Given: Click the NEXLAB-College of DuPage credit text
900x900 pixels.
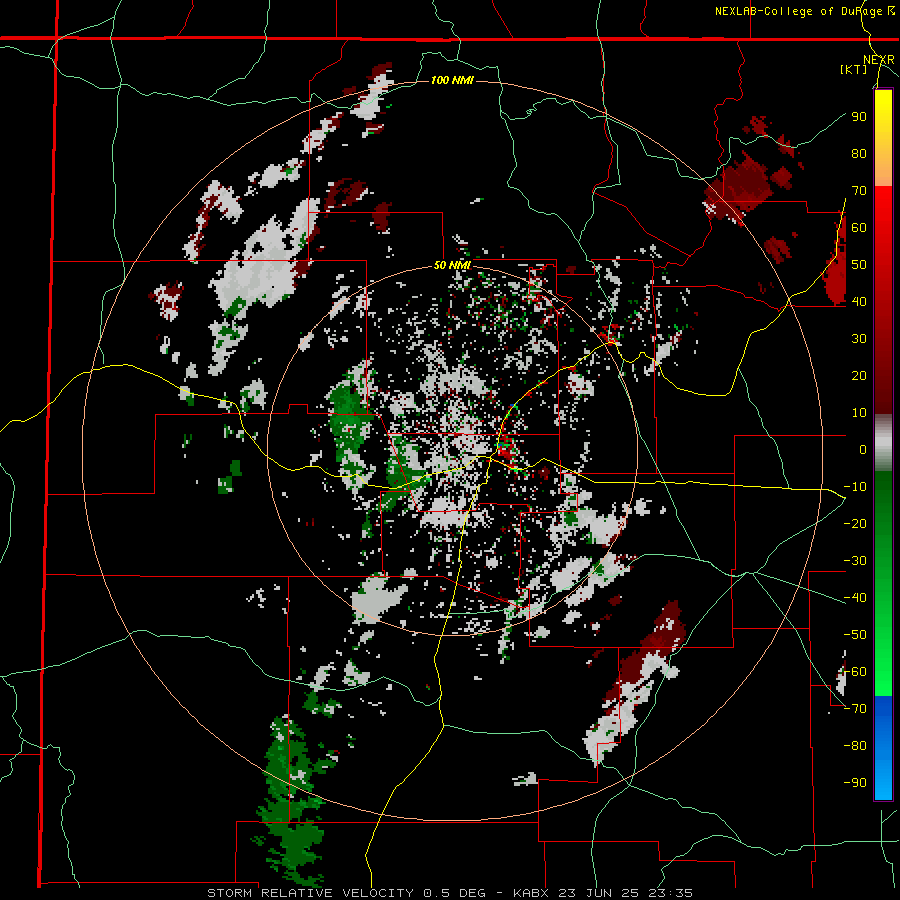Looking at the screenshot, I should click(x=805, y=11).
